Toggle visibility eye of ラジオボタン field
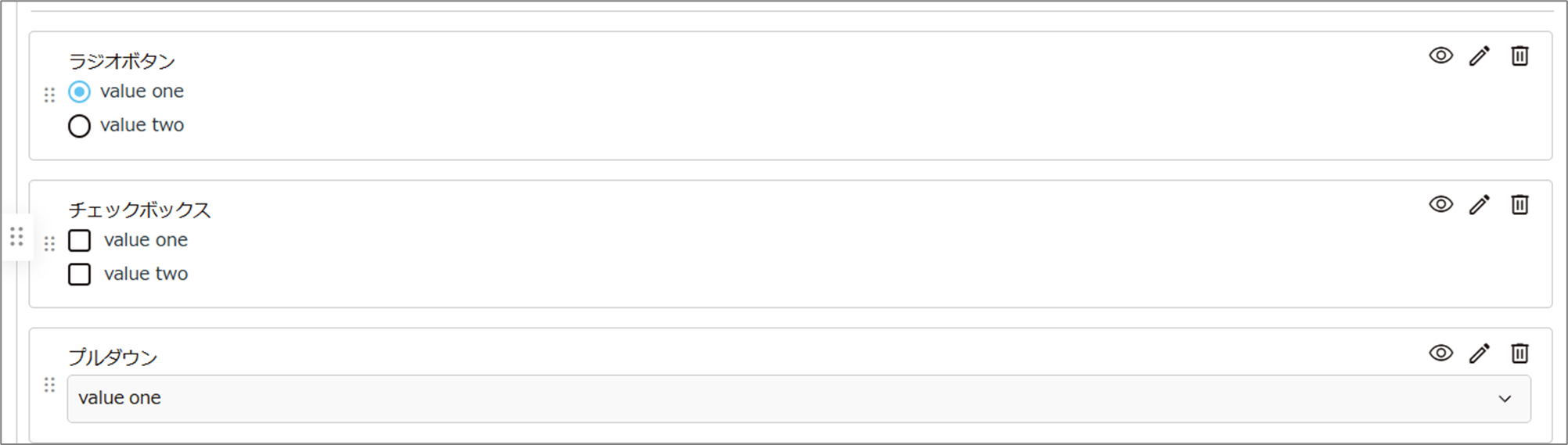The image size is (1568, 445). [1440, 56]
